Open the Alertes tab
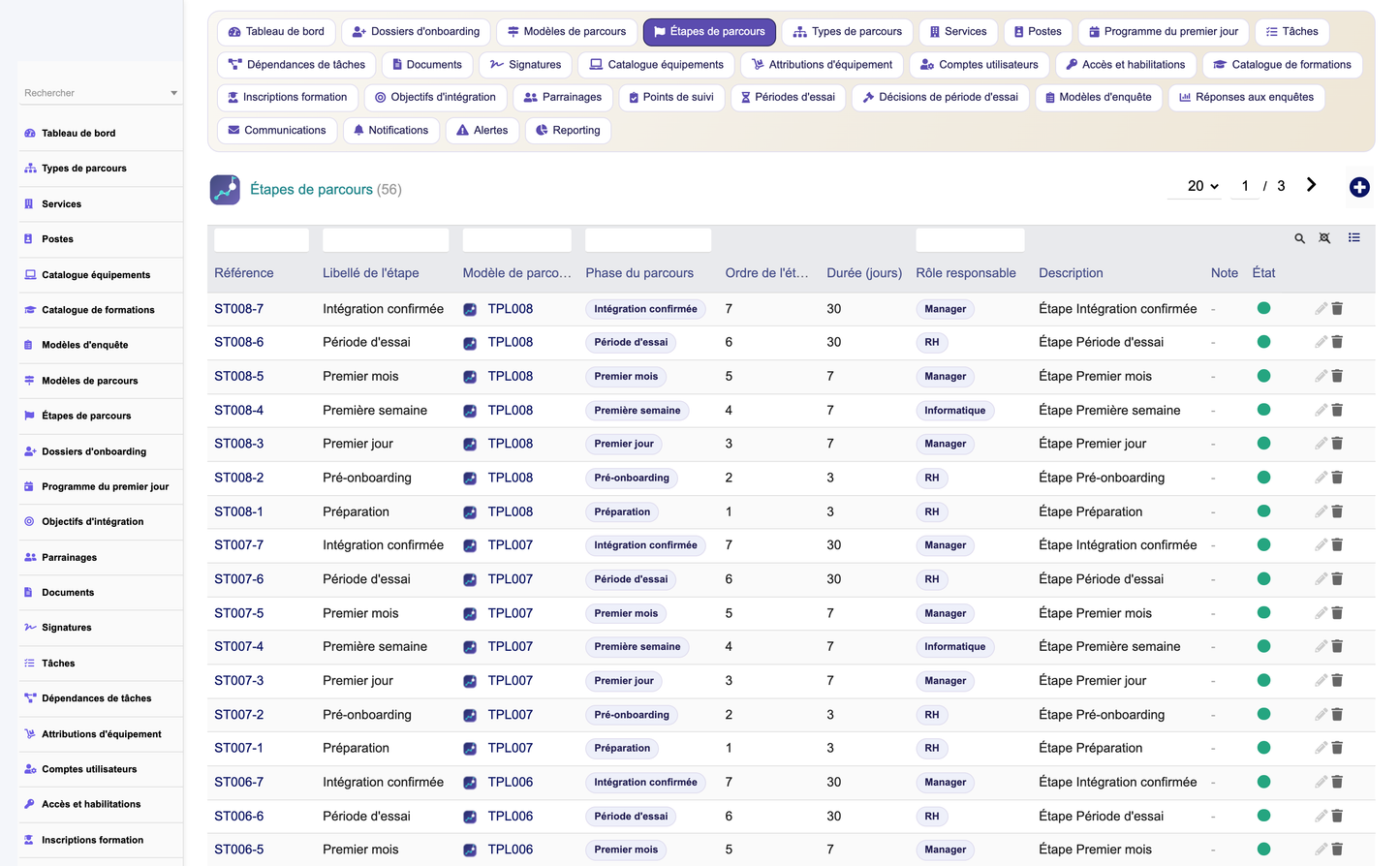 tap(482, 130)
